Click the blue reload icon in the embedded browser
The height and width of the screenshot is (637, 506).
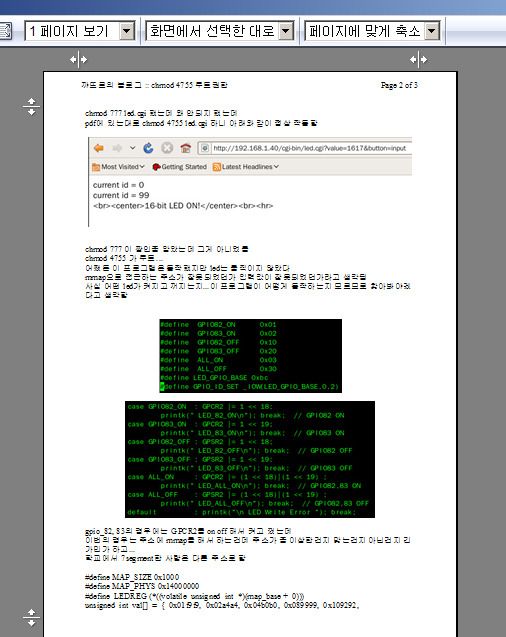(x=148, y=148)
